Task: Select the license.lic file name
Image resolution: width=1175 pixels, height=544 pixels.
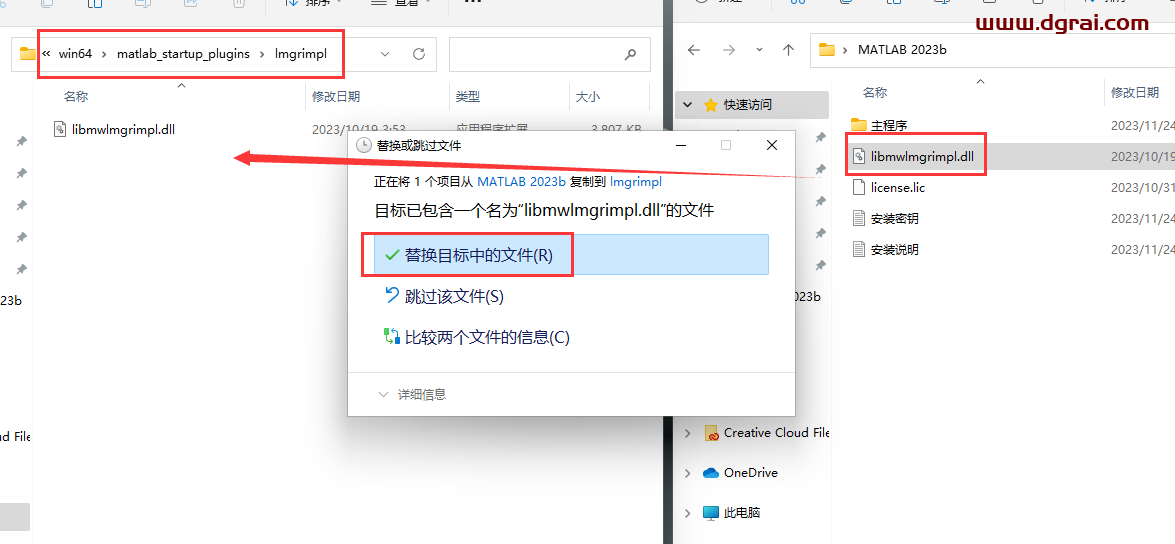Action: (x=898, y=187)
